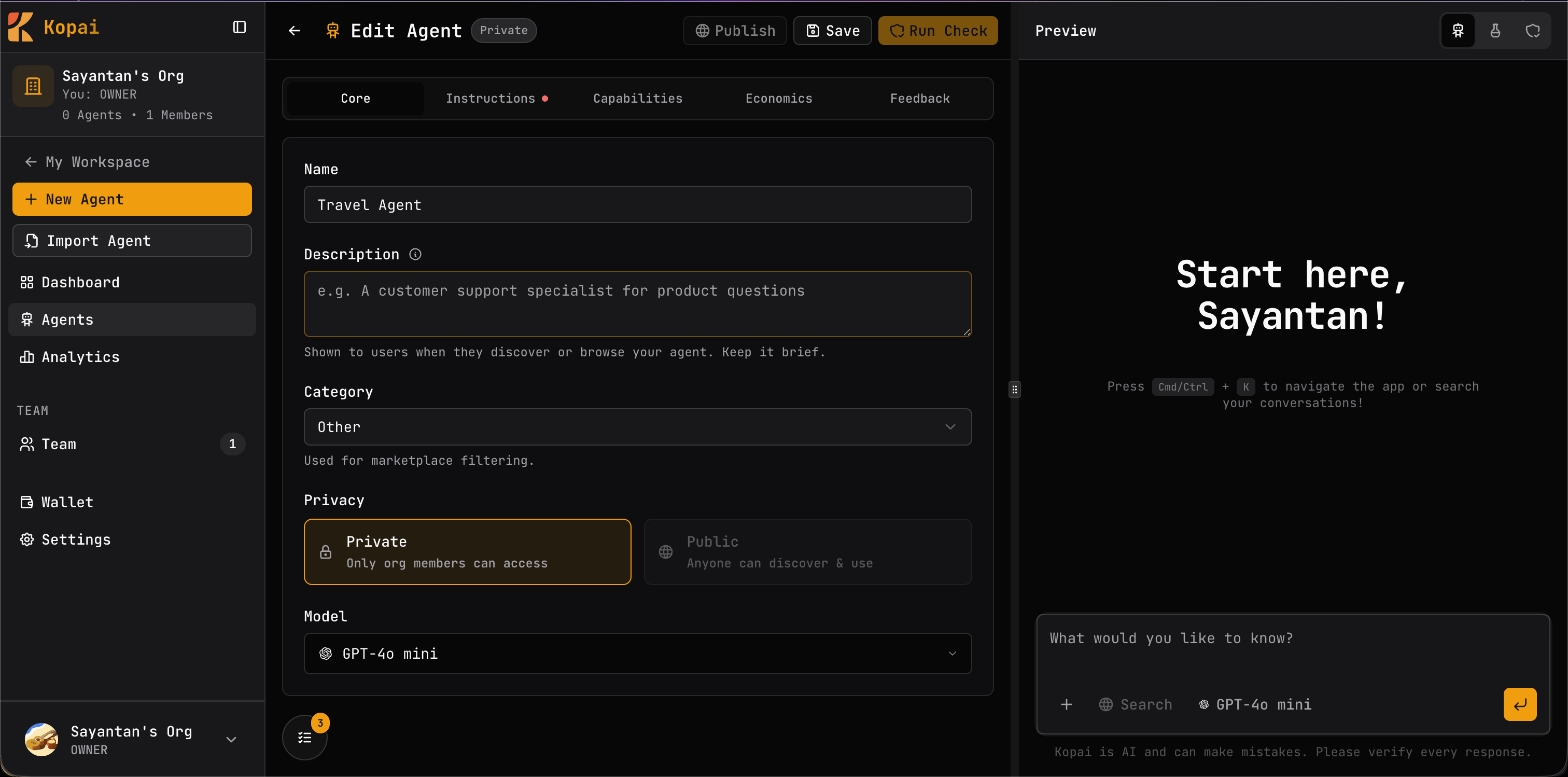Click the organization building icon
Viewport: 1568px width, 777px height.
(x=33, y=87)
